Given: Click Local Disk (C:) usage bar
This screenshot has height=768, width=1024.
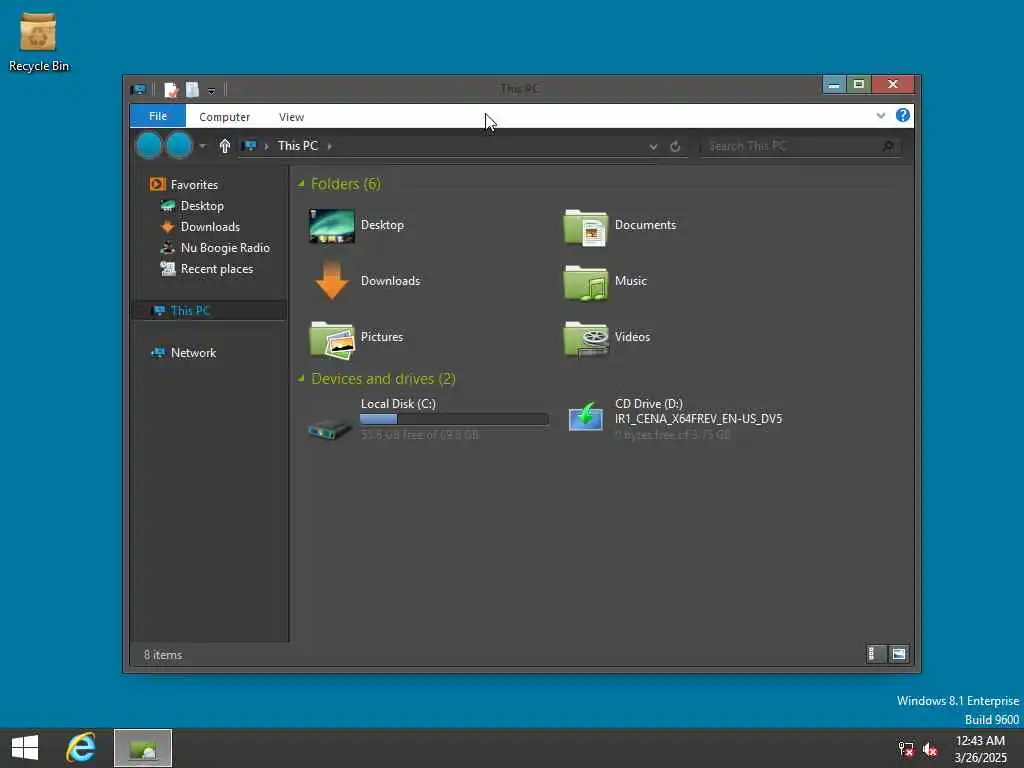Looking at the screenshot, I should pyautogui.click(x=454, y=419).
